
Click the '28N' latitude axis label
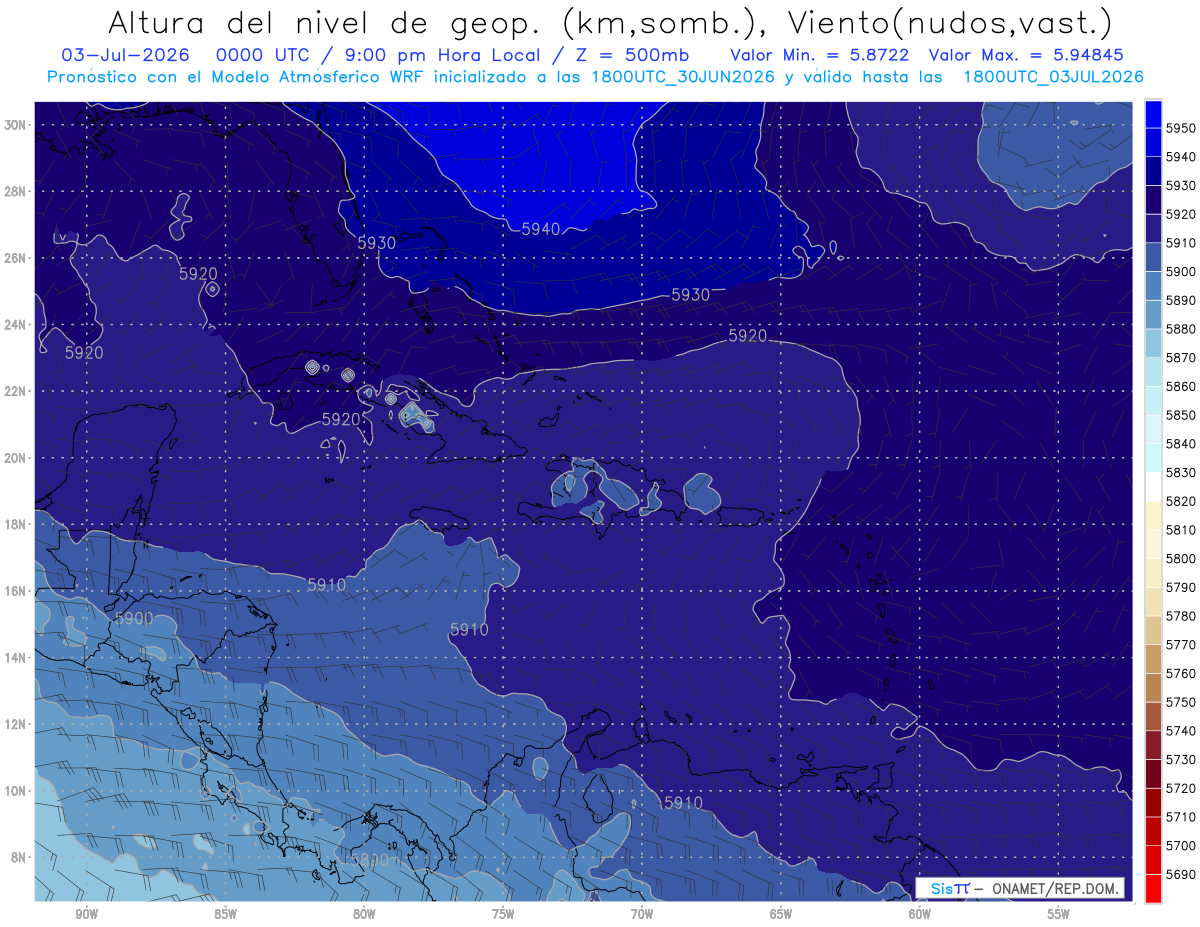click(15, 191)
